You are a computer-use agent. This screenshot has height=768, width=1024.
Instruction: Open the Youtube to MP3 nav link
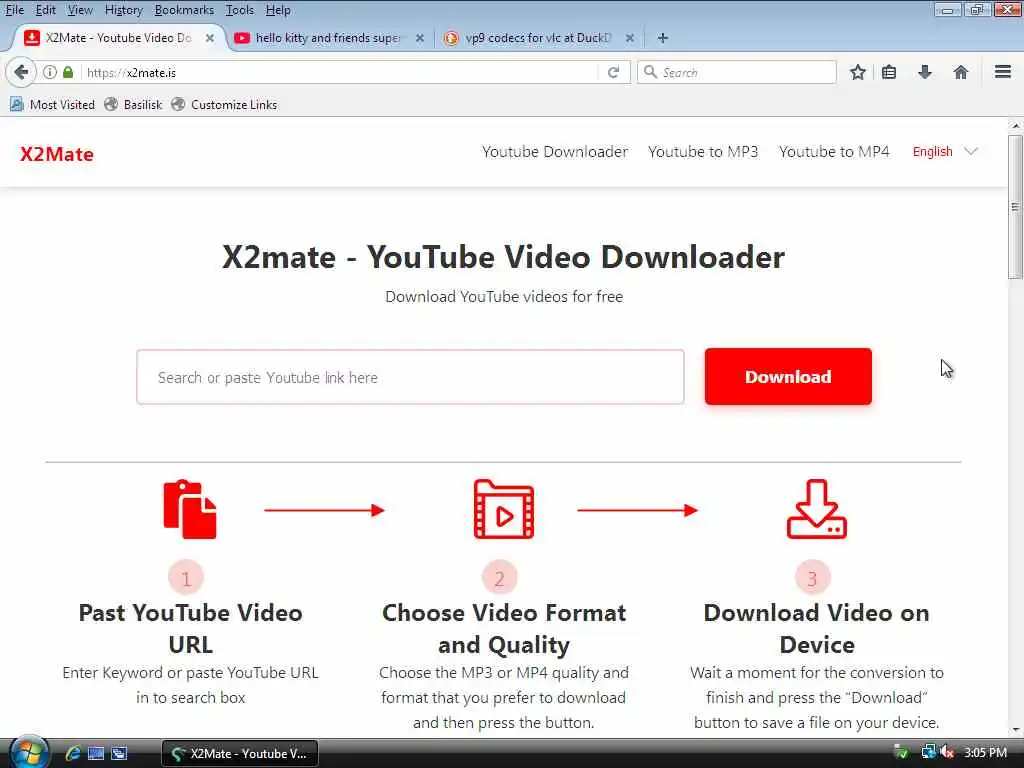(x=703, y=152)
